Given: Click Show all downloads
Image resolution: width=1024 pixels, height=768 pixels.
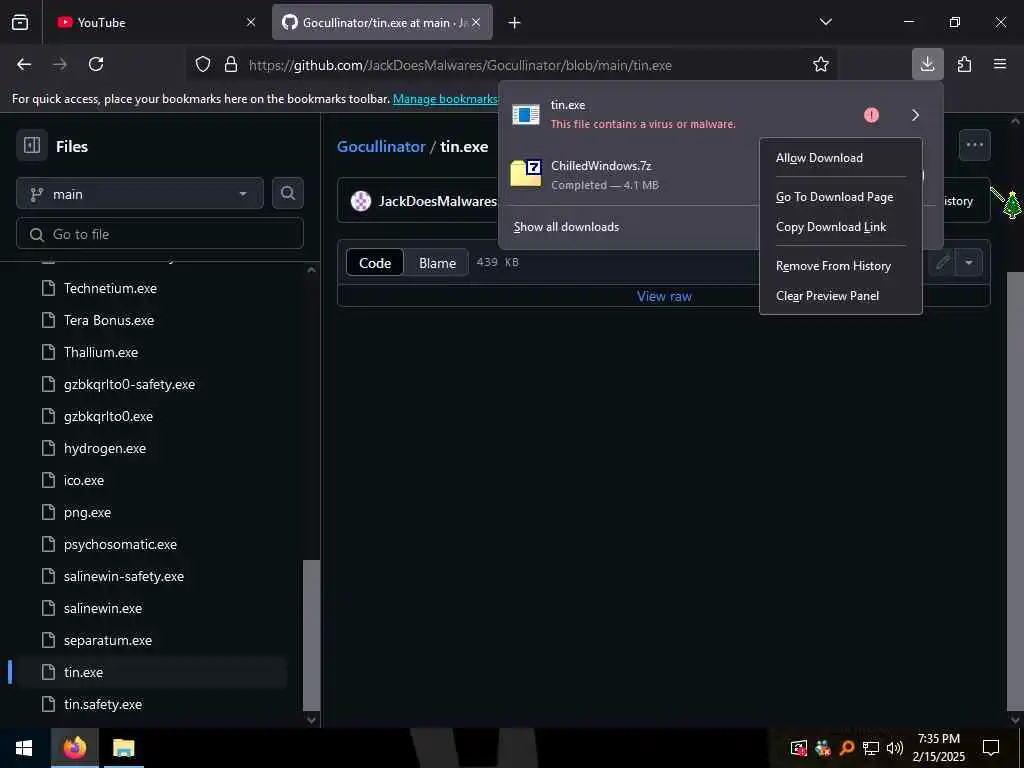Looking at the screenshot, I should (x=566, y=227).
